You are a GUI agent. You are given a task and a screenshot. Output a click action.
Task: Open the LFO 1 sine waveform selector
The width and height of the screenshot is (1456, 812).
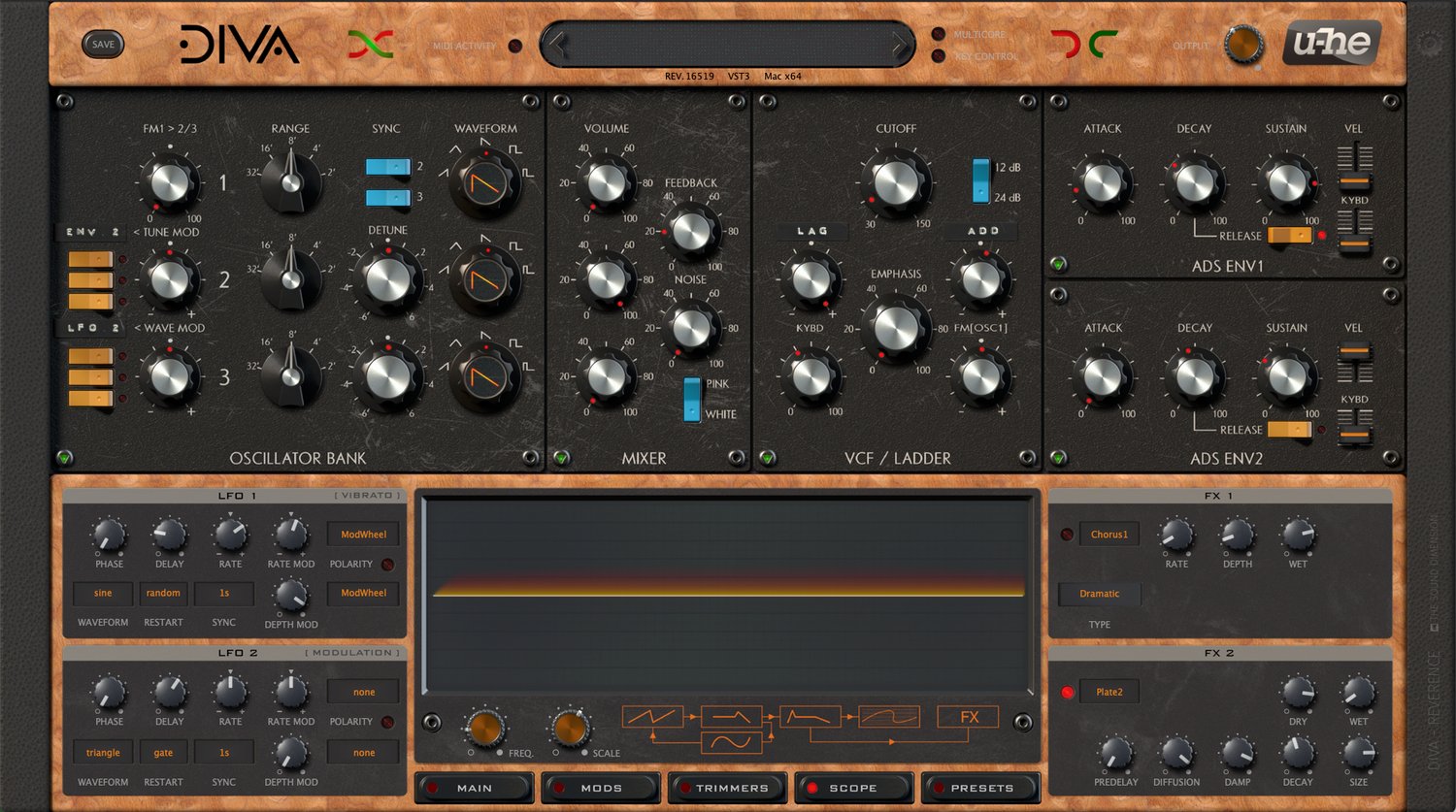(103, 593)
